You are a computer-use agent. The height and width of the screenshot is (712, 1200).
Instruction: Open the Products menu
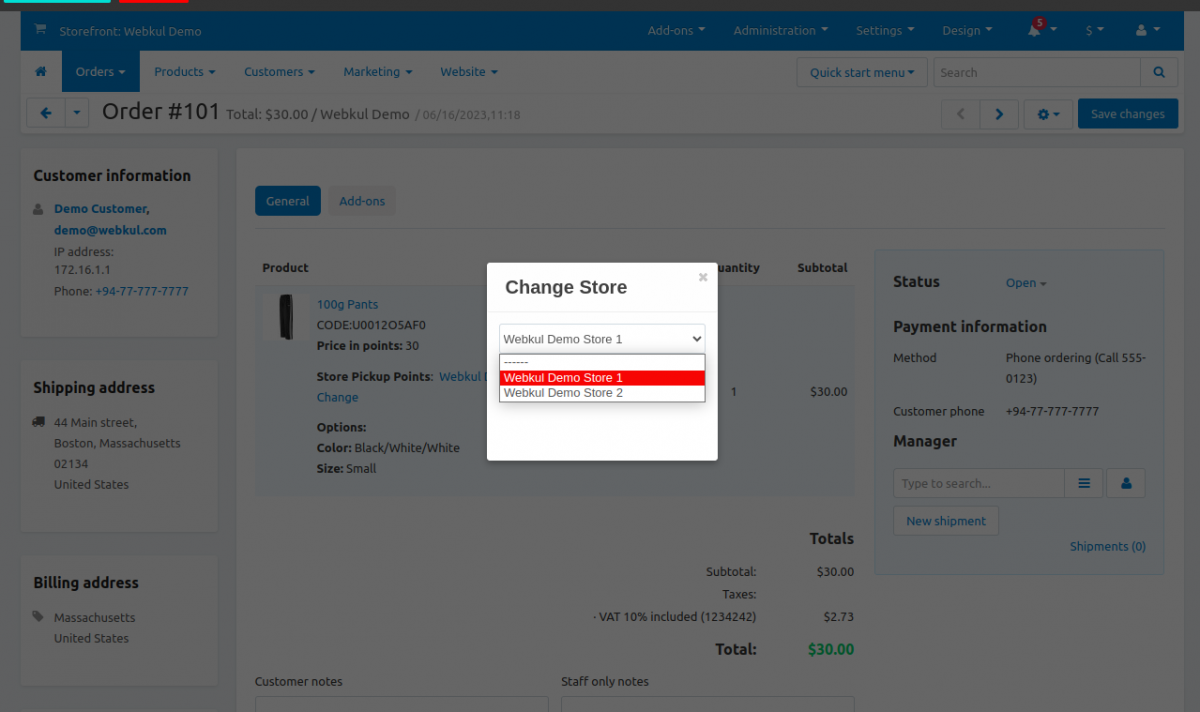click(x=185, y=72)
